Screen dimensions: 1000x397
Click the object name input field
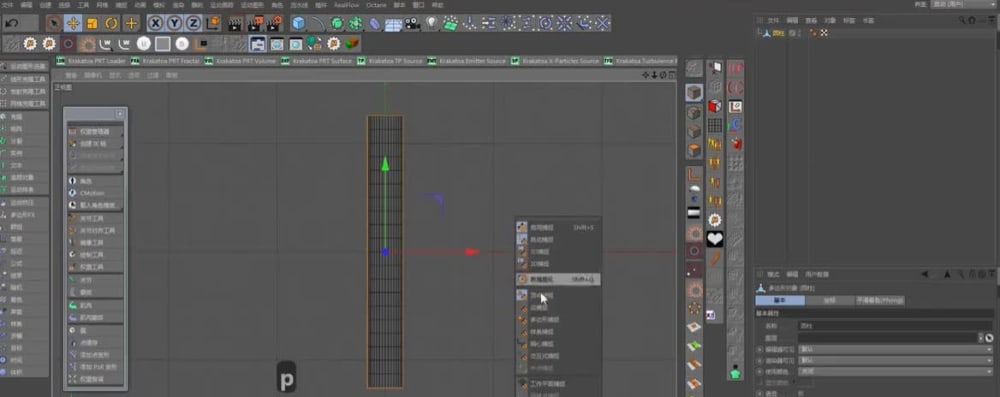(895, 326)
